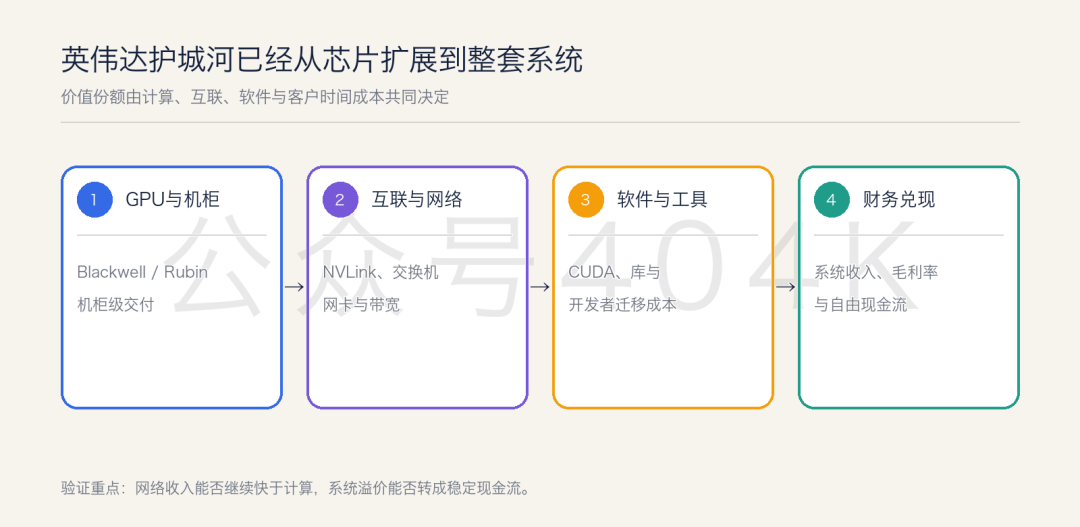Click the footer note starting with 验证重点
1080x527 pixels.
pyautogui.click(x=295, y=489)
